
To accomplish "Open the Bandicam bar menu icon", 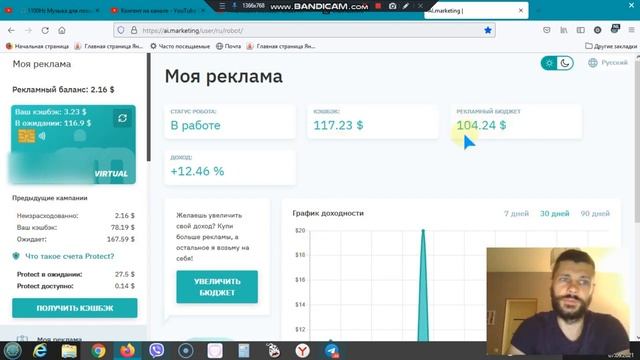I will (x=222, y=6).
